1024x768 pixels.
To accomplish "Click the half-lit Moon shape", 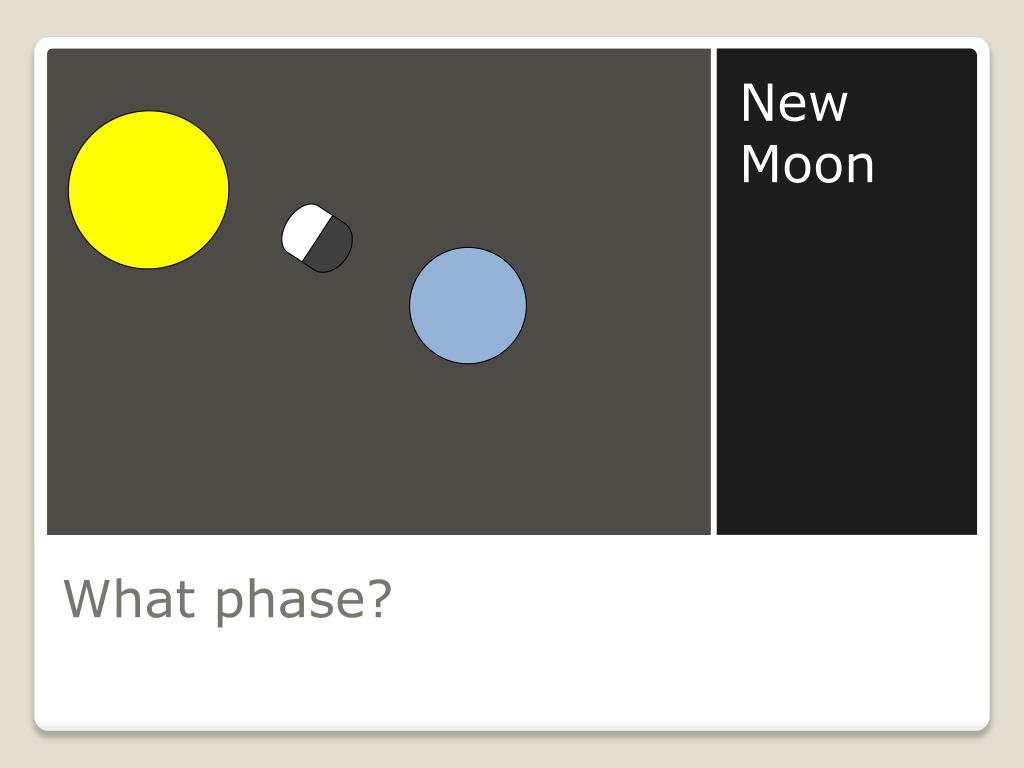I will (x=317, y=238).
